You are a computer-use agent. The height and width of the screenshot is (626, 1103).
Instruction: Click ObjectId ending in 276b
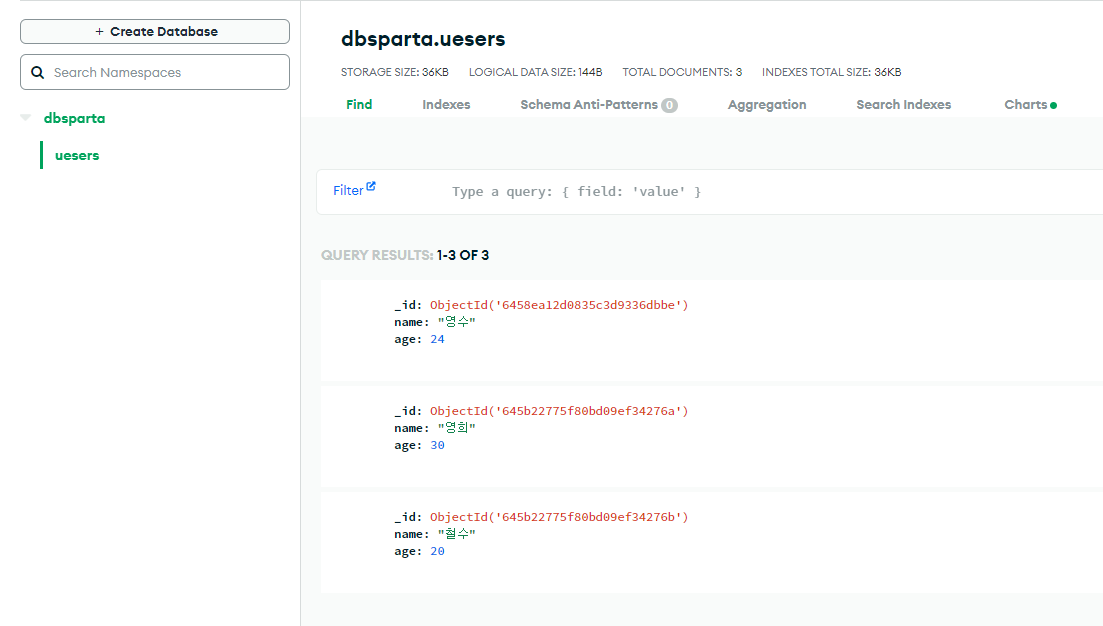(559, 517)
